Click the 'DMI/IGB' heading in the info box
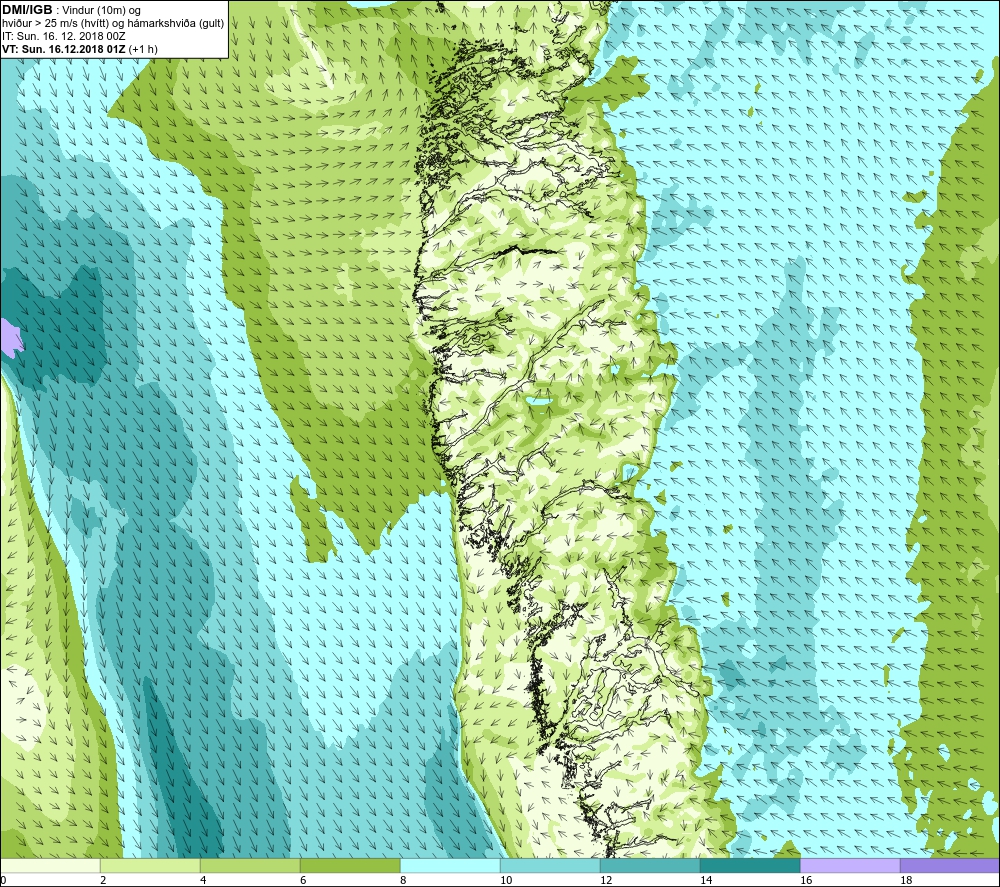 pyautogui.click(x=27, y=10)
